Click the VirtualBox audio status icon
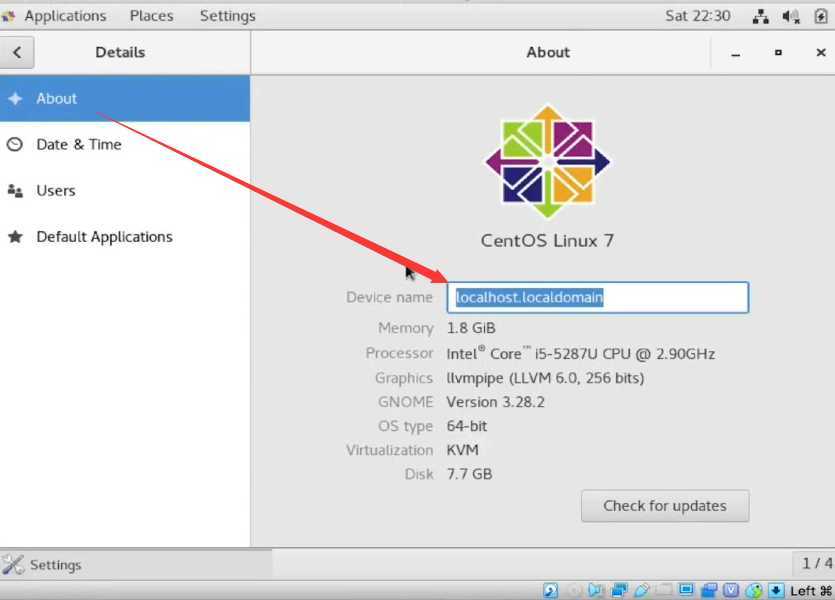This screenshot has width=835, height=600. [595, 590]
